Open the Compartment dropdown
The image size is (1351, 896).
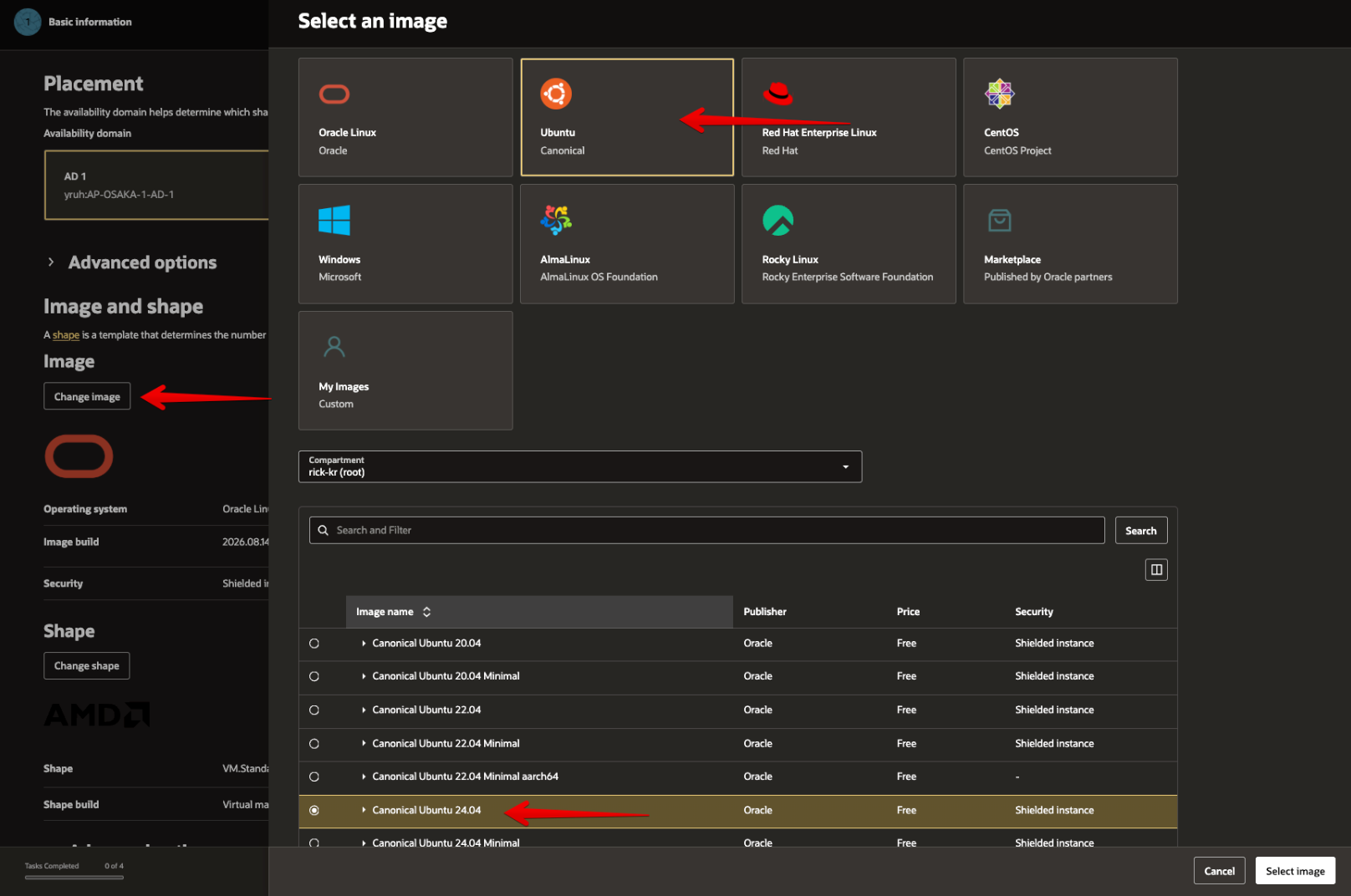point(580,466)
